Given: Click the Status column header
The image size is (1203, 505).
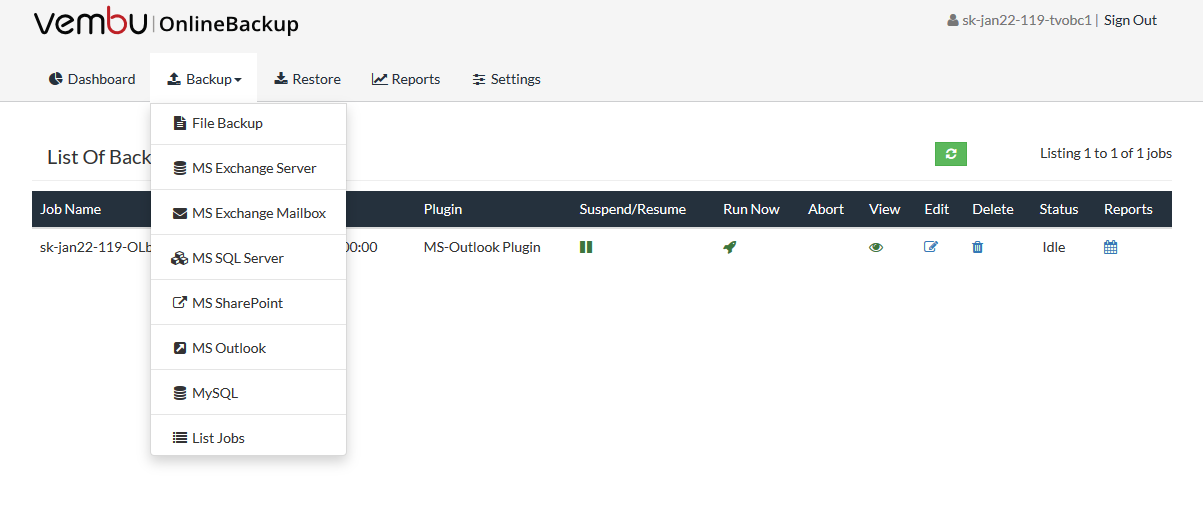Looking at the screenshot, I should click(x=1059, y=209).
